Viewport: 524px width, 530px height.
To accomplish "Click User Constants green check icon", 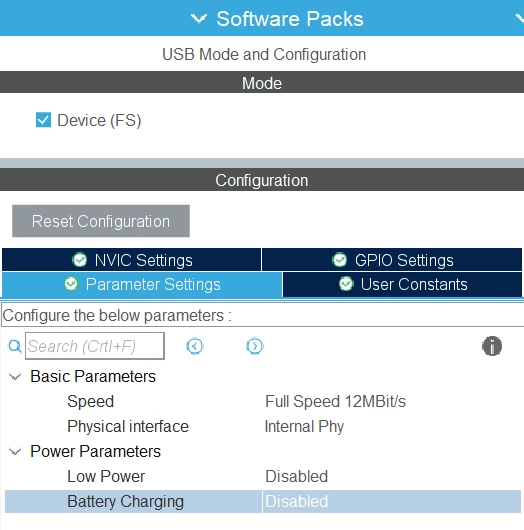I will pos(346,284).
